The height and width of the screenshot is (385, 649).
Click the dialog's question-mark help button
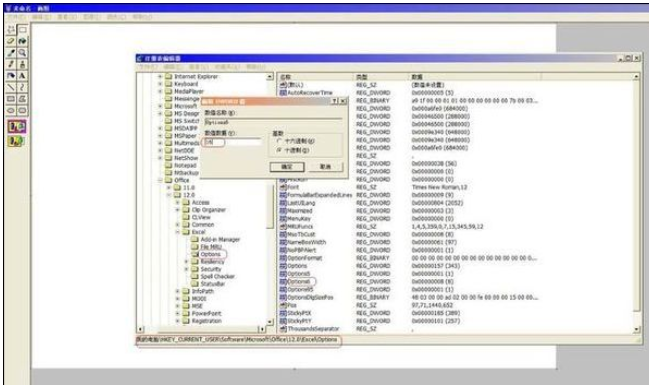pos(335,101)
